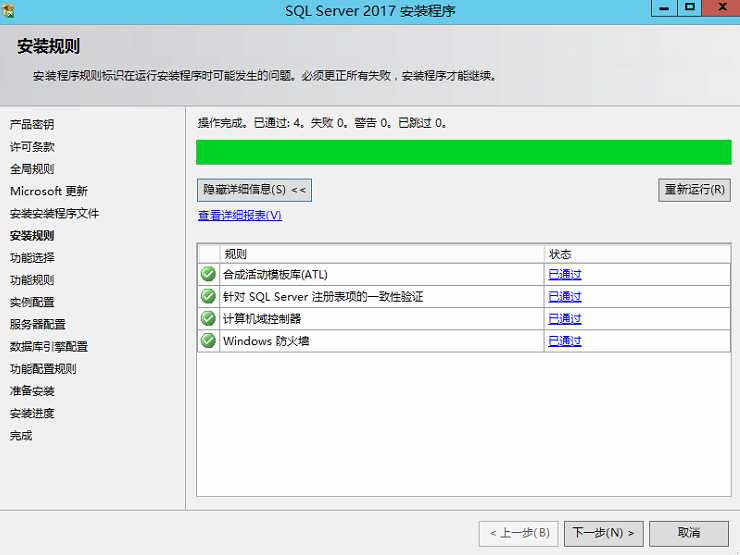Close the SQL Server 2017 setup window

click(x=722, y=8)
